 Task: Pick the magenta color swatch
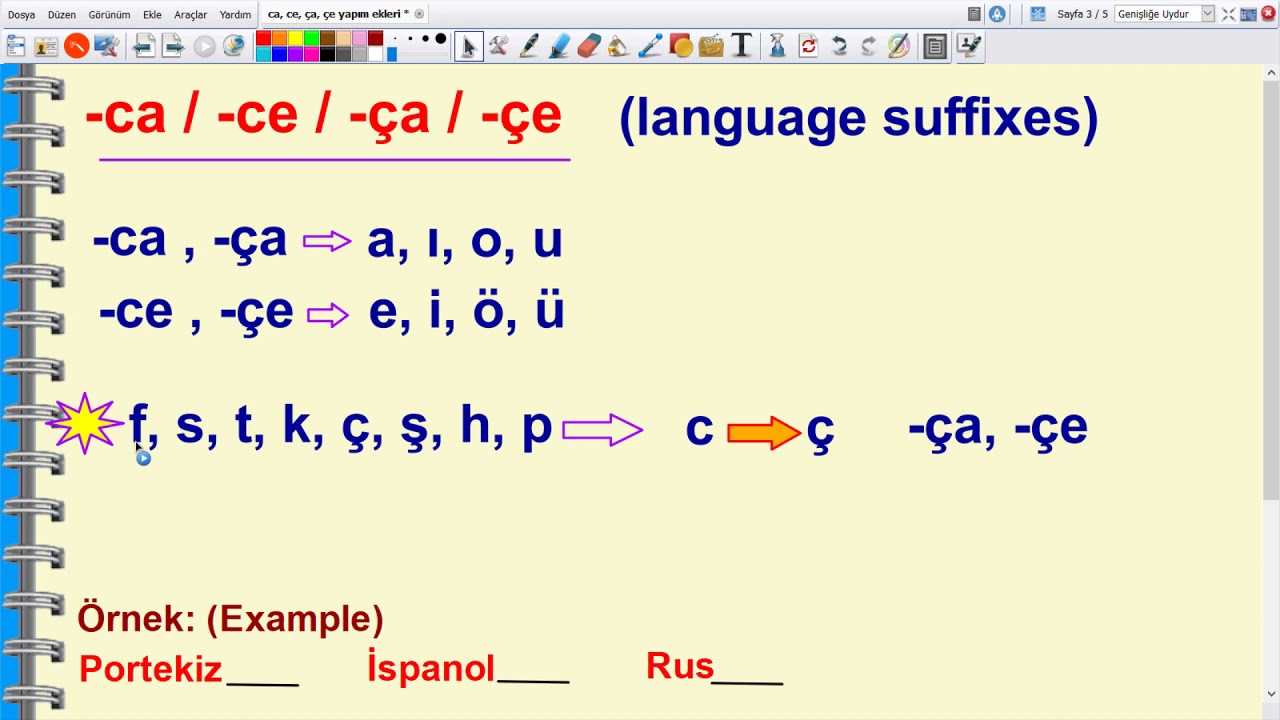311,54
